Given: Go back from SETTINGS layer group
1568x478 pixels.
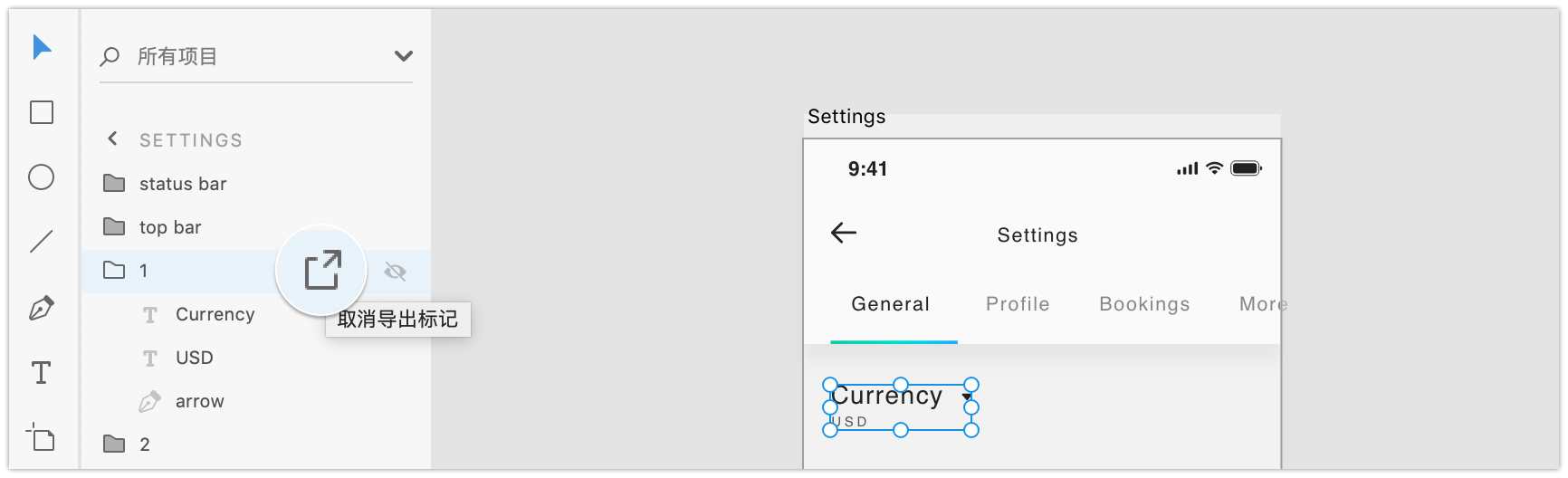Looking at the screenshot, I should click(112, 139).
